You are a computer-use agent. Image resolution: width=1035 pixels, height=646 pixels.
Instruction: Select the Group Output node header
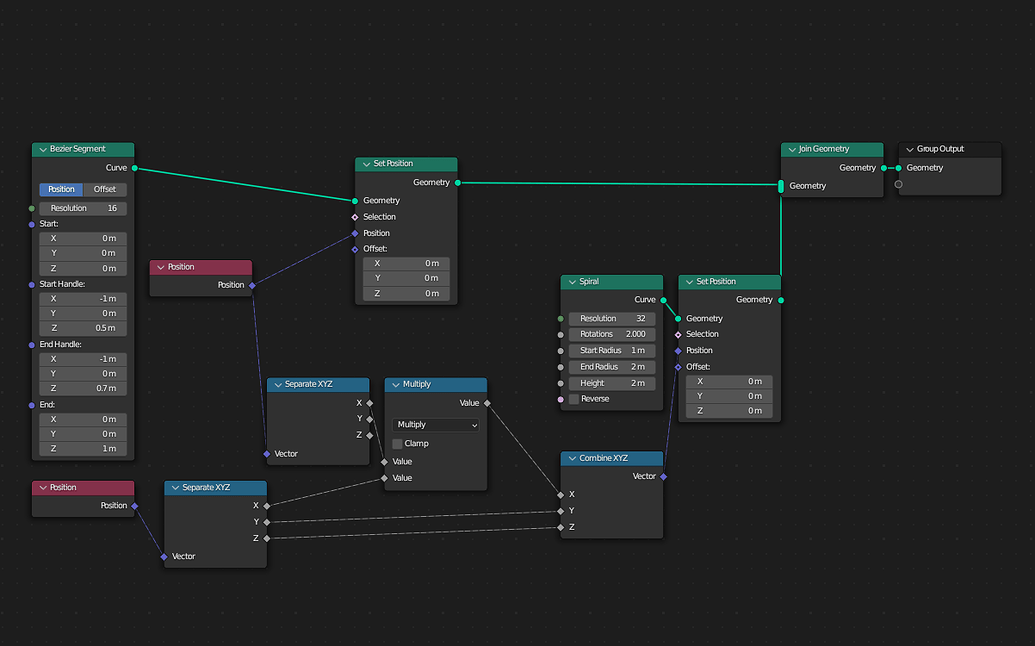pos(950,150)
